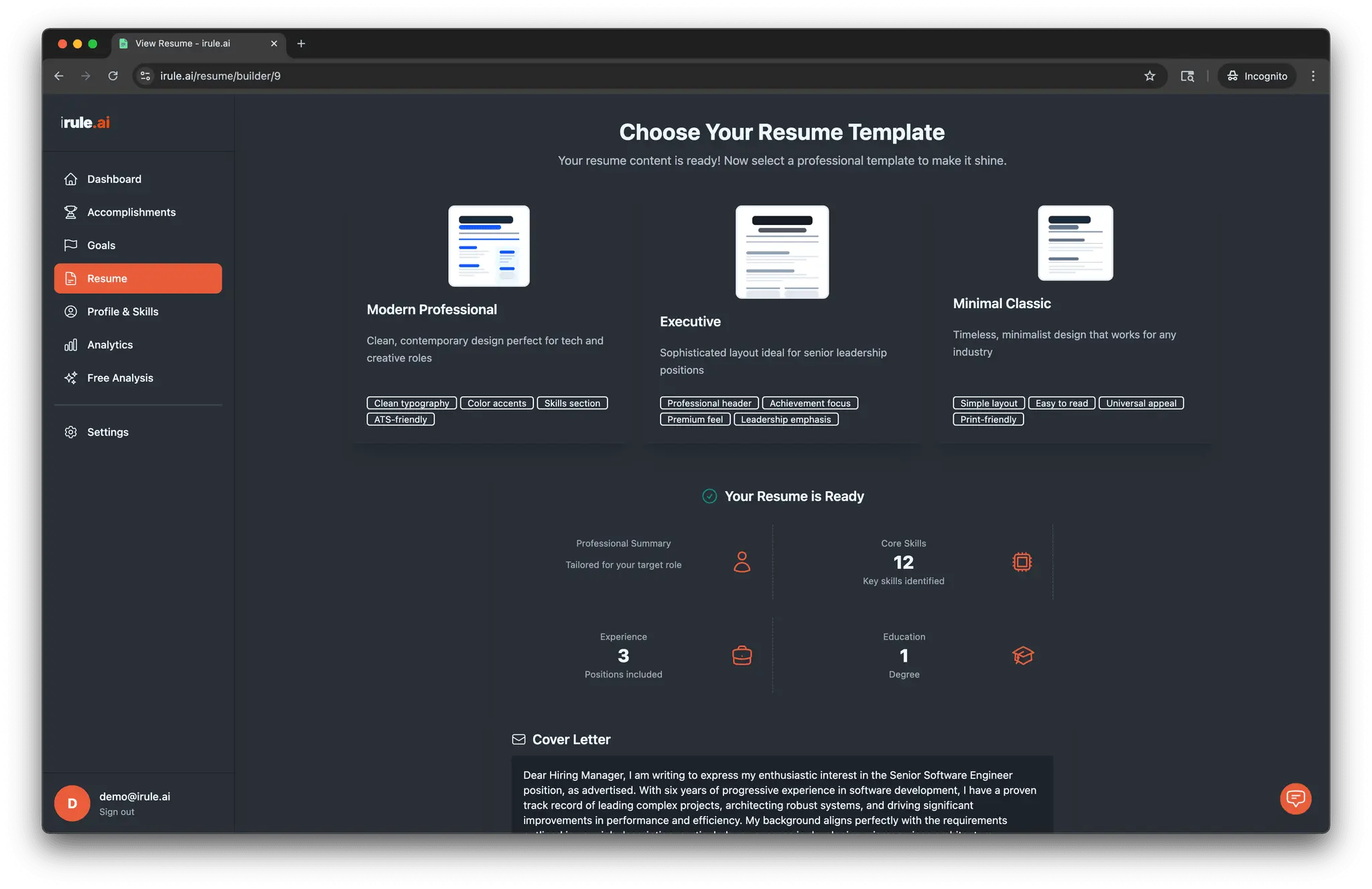Click the Print-friendly tag
1372x889 pixels.
pyautogui.click(x=988, y=419)
